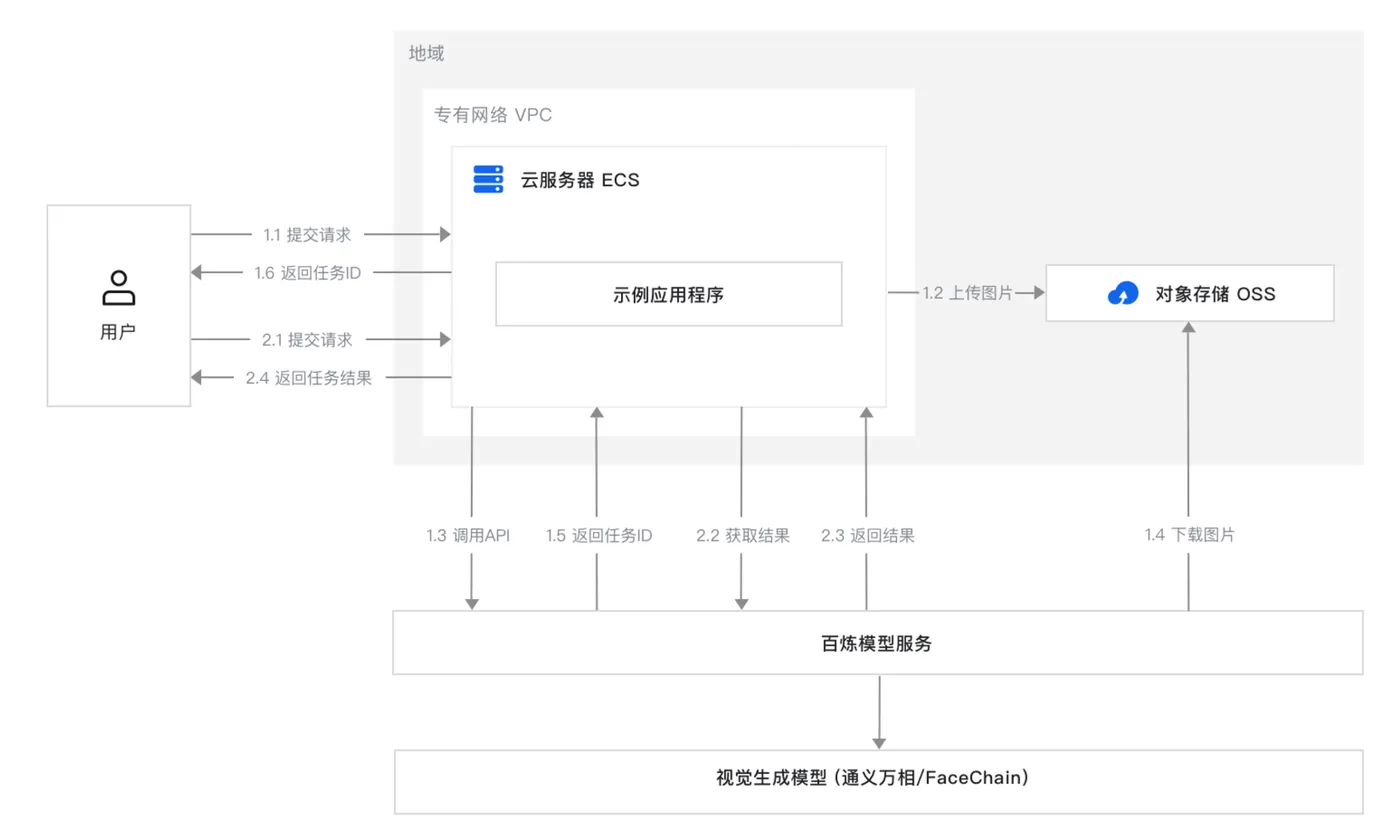Click the 2.3 返回结果 label
The width and height of the screenshot is (1400, 825).
pyautogui.click(x=868, y=535)
